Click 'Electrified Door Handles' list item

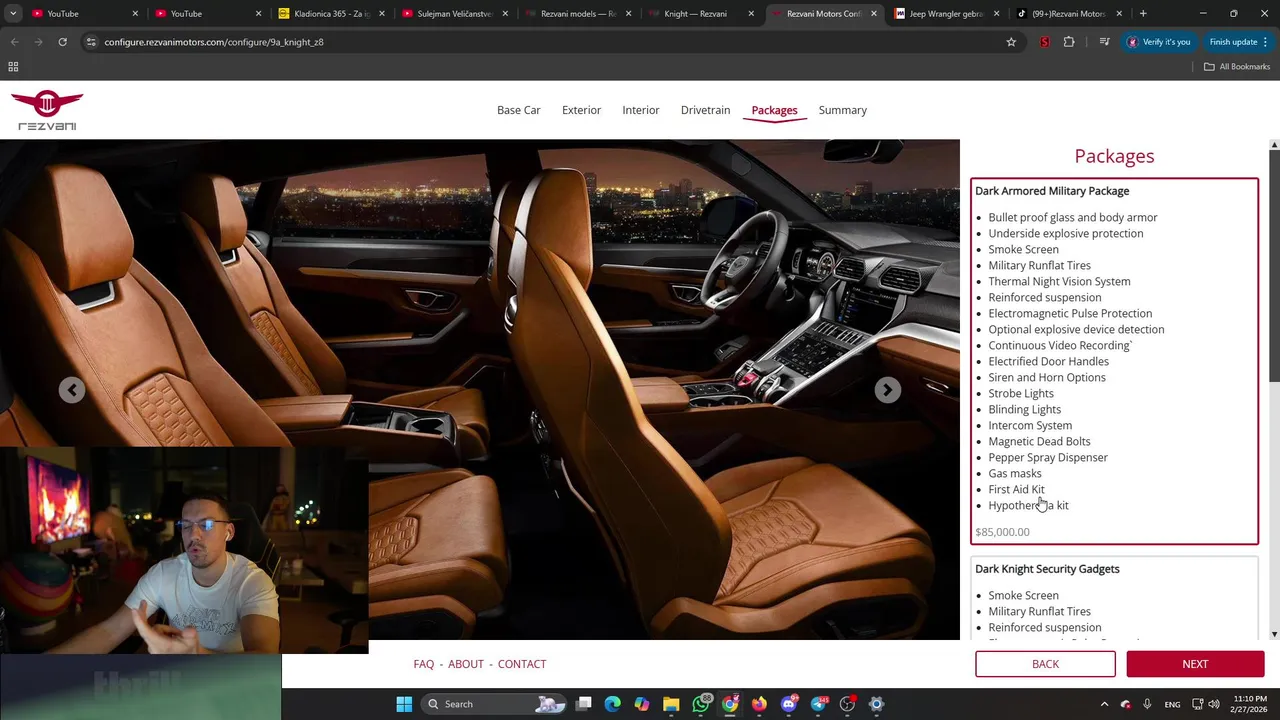[1048, 361]
